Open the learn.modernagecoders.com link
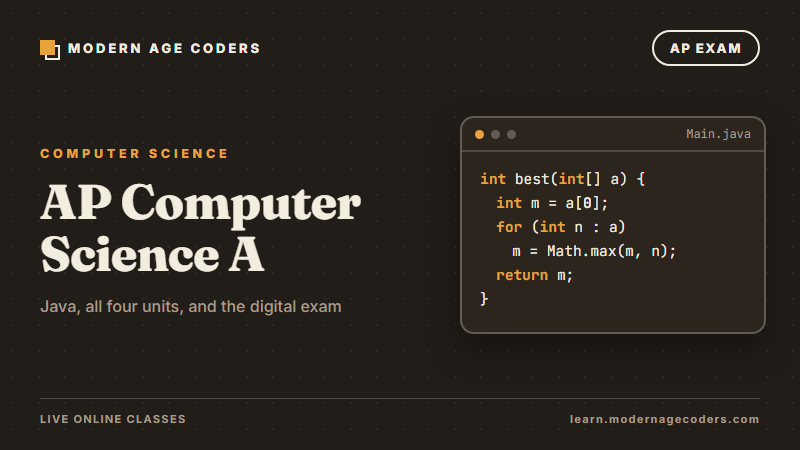This screenshot has height=450, width=800. pyautogui.click(x=664, y=419)
